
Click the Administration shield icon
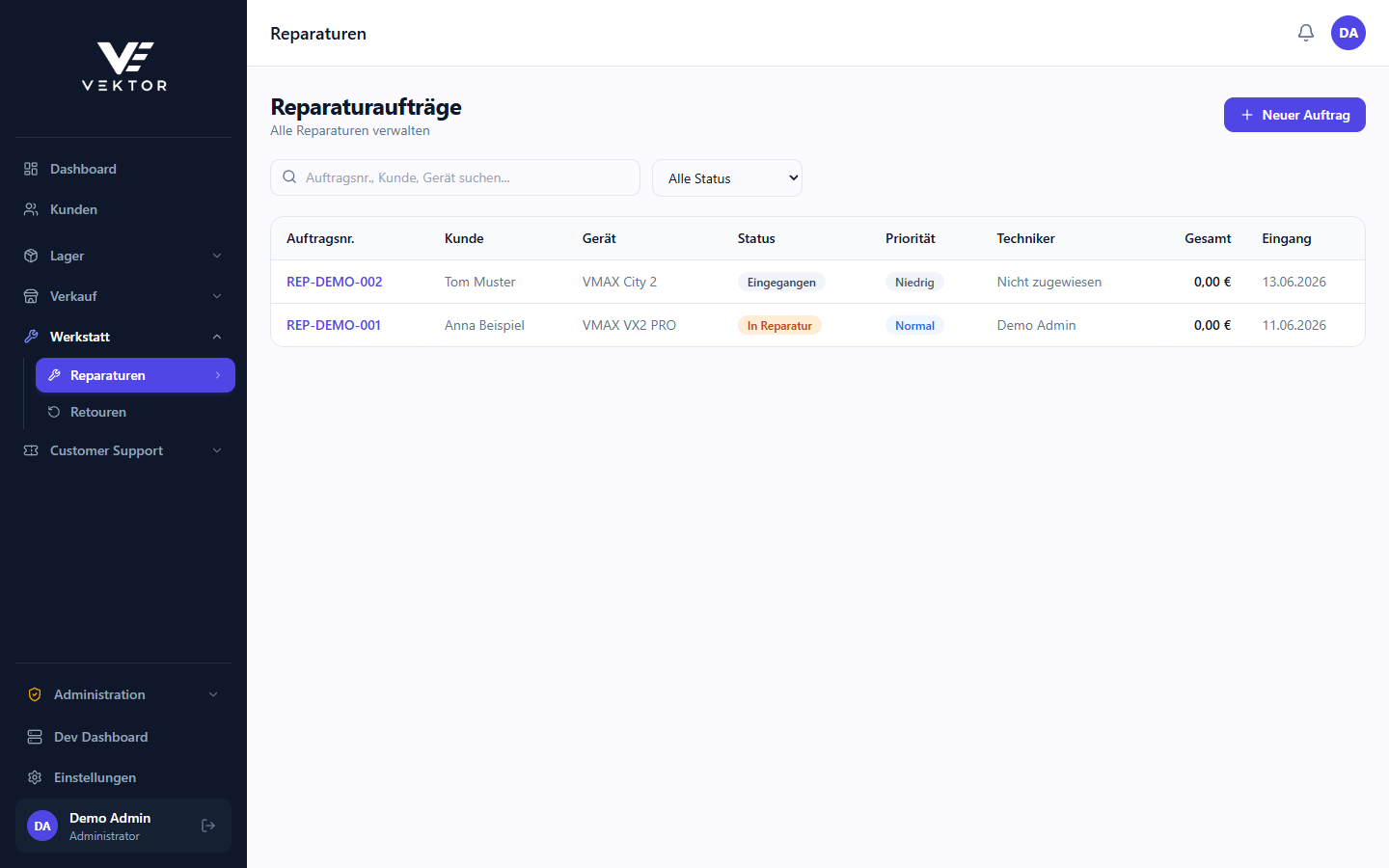click(35, 694)
